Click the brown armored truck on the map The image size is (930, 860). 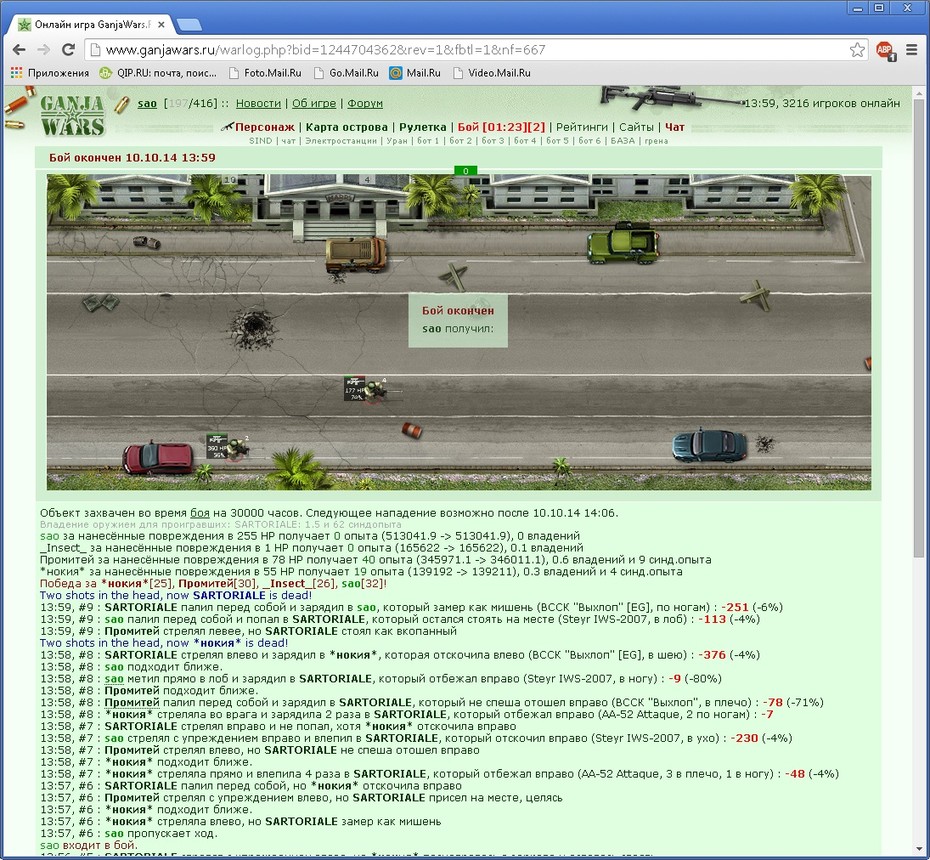pyautogui.click(x=356, y=254)
